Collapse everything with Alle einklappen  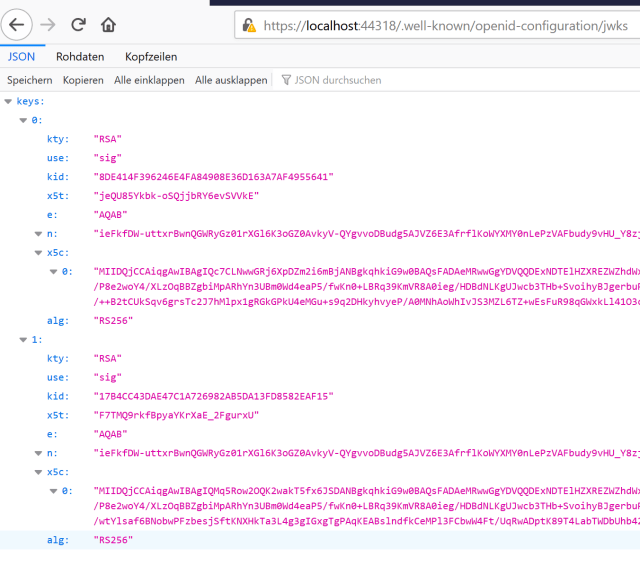tap(149, 80)
